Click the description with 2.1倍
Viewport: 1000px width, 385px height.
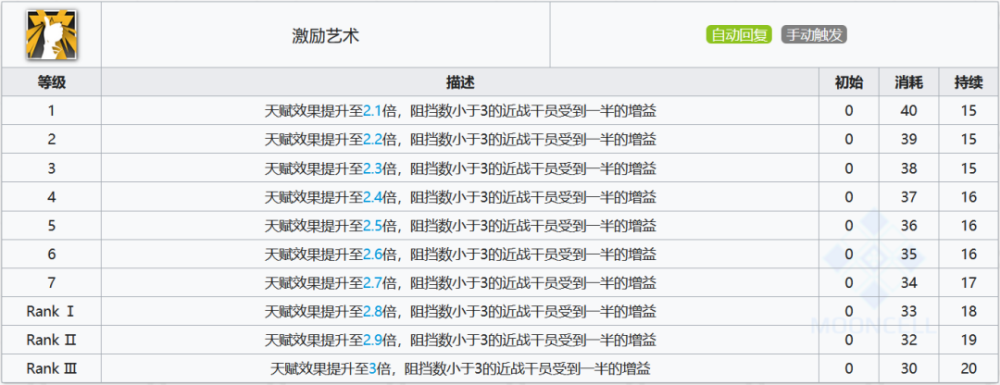click(x=460, y=111)
